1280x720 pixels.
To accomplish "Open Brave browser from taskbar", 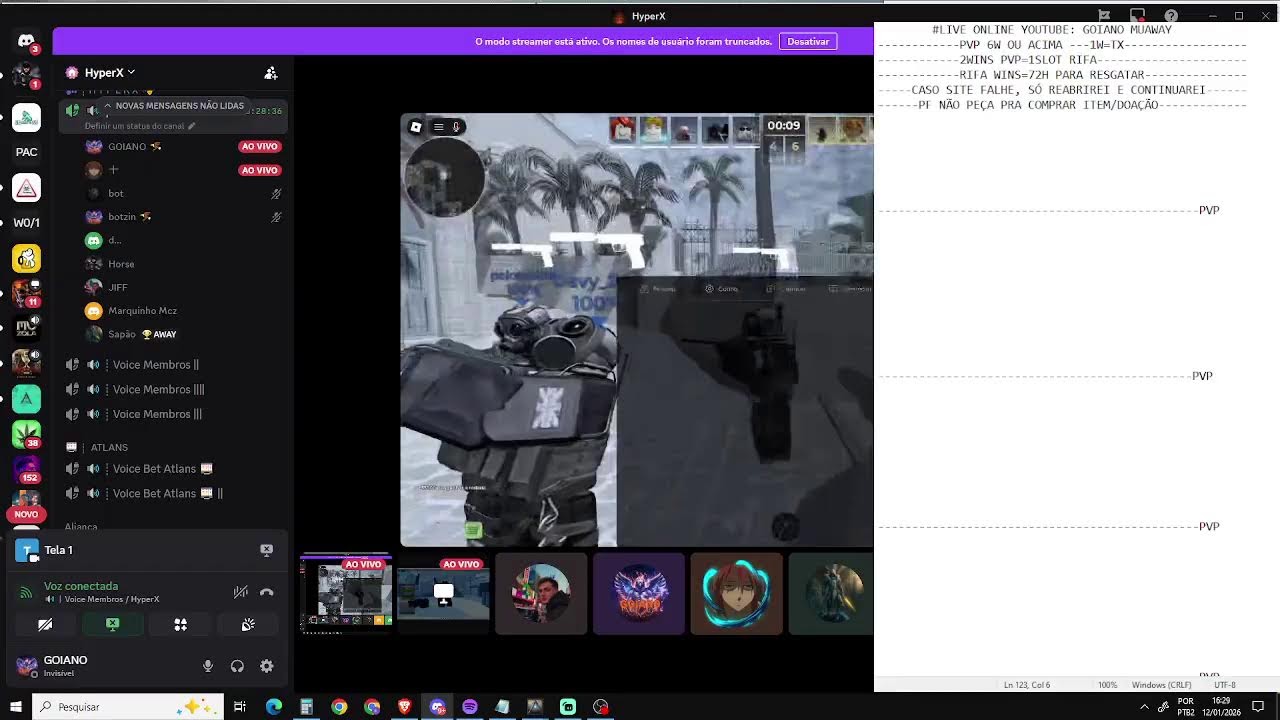I will [404, 707].
